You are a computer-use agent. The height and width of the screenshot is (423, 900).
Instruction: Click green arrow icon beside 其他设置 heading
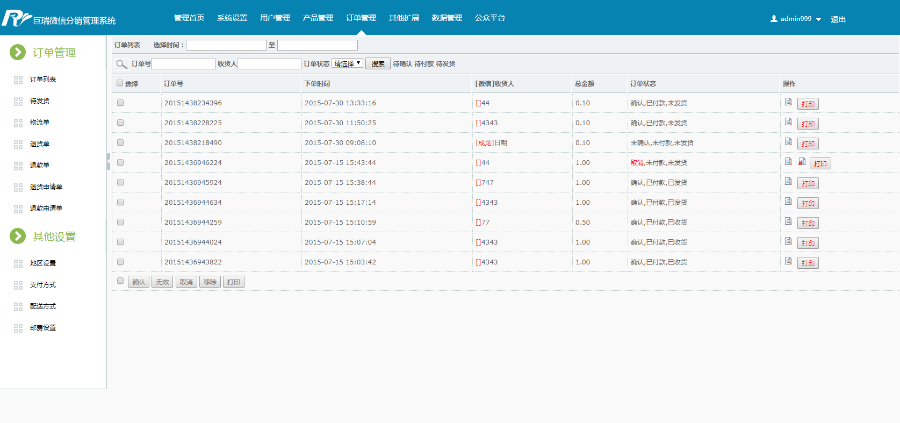[18, 236]
